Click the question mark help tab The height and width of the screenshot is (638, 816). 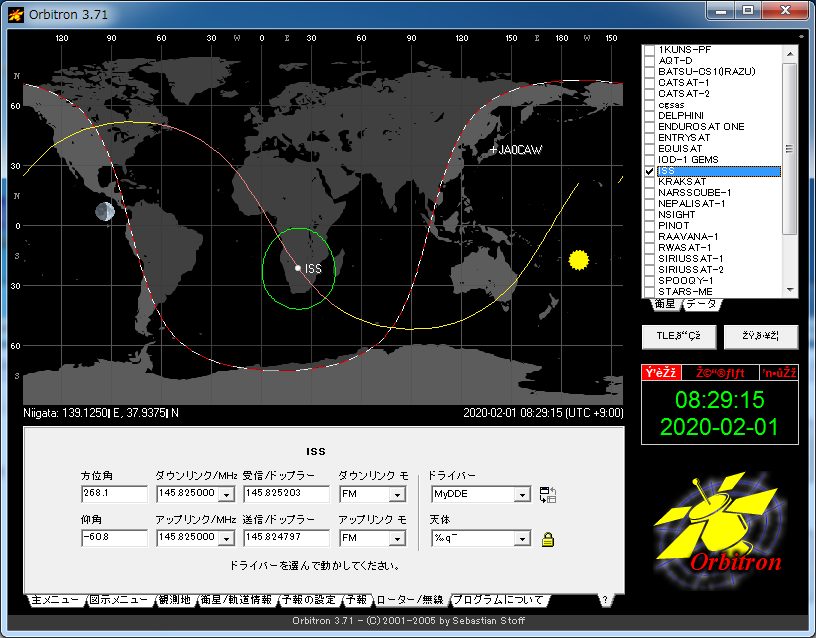point(605,600)
